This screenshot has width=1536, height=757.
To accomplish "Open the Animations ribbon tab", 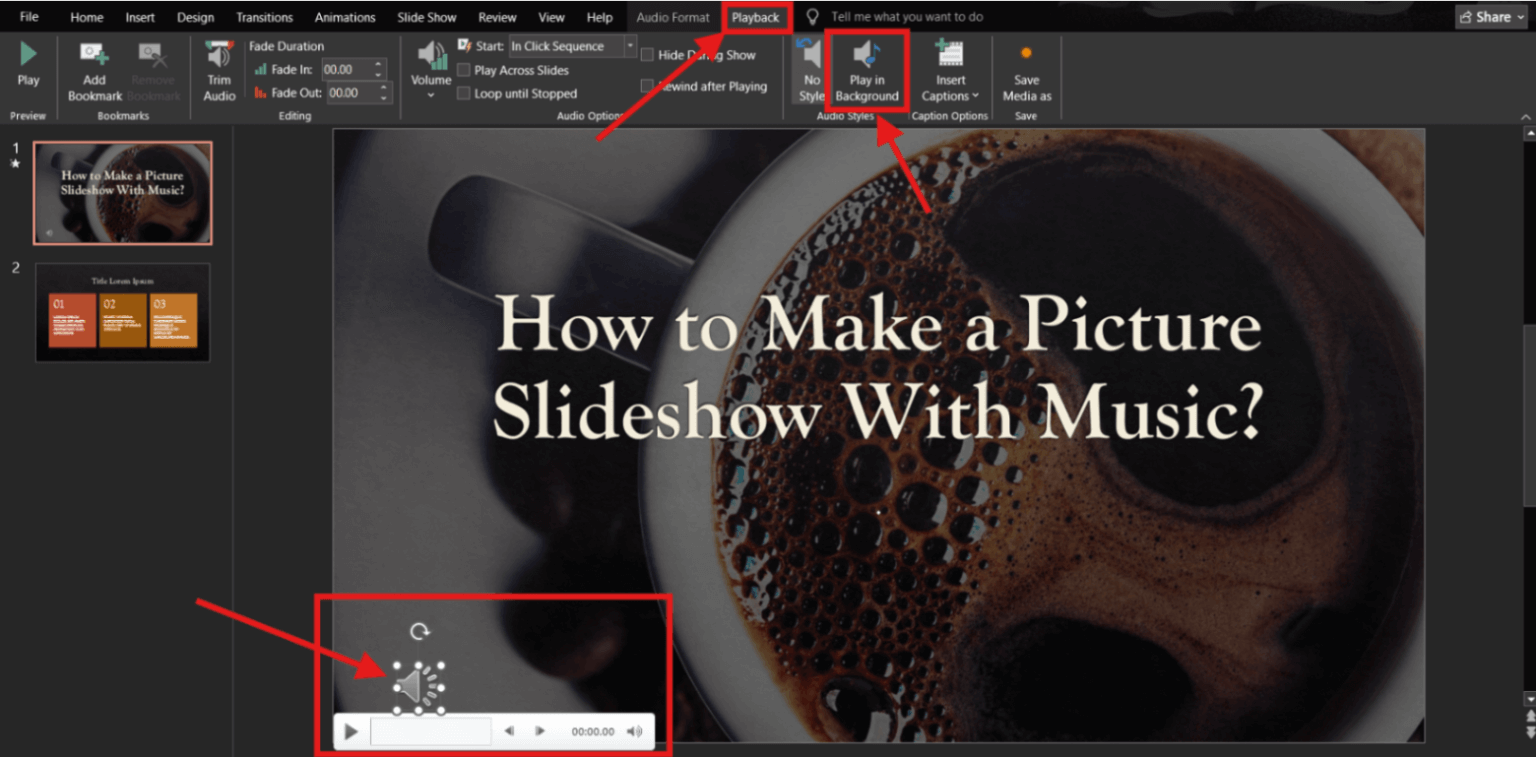I will (x=344, y=16).
